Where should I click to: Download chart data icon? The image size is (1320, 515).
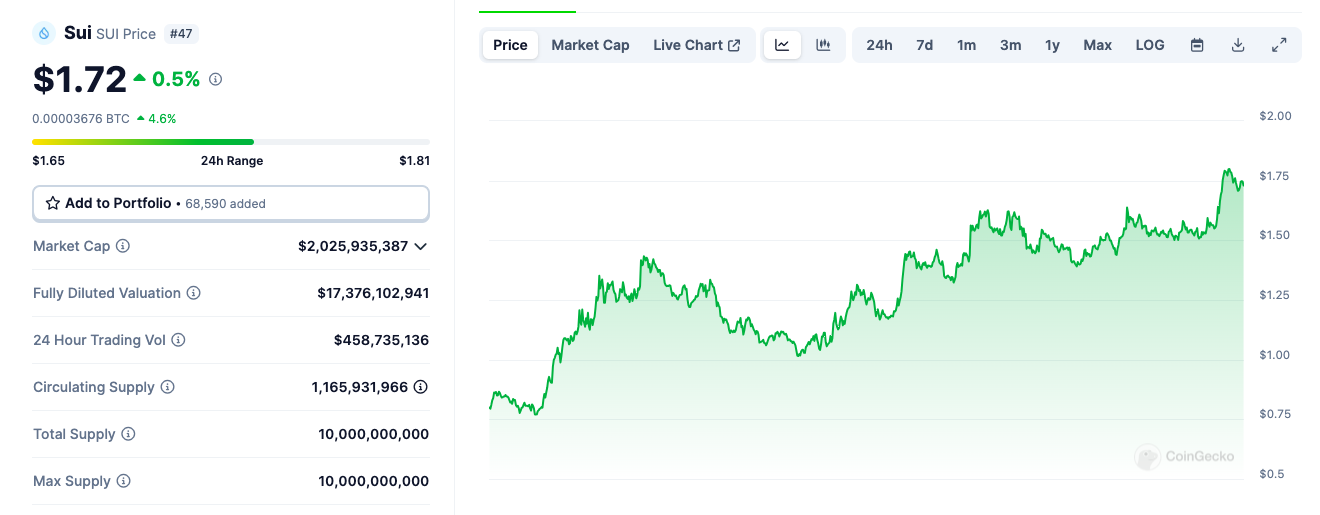tap(1238, 45)
